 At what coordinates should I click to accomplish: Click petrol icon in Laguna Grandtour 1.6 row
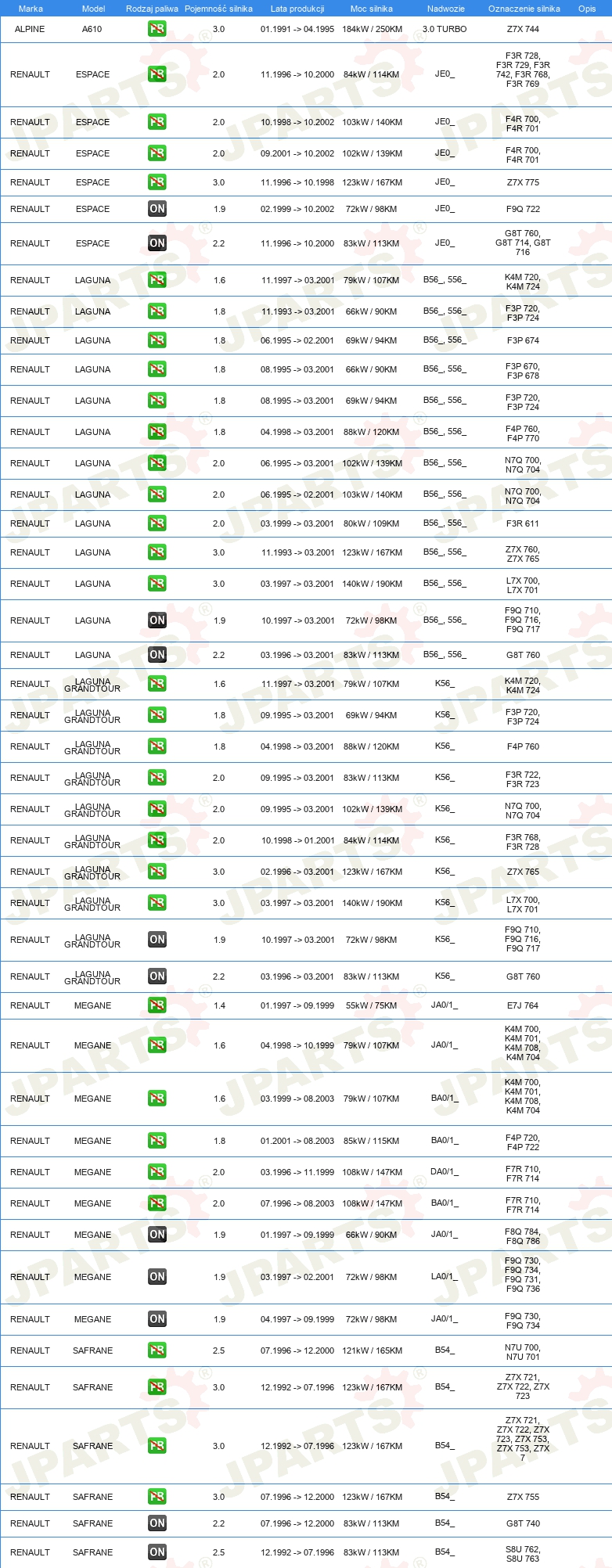pos(157,684)
